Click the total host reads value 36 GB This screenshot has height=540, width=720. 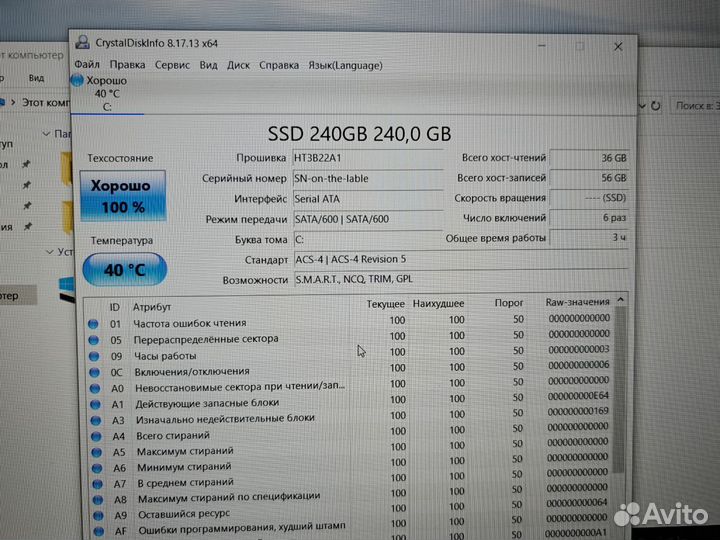[589, 158]
